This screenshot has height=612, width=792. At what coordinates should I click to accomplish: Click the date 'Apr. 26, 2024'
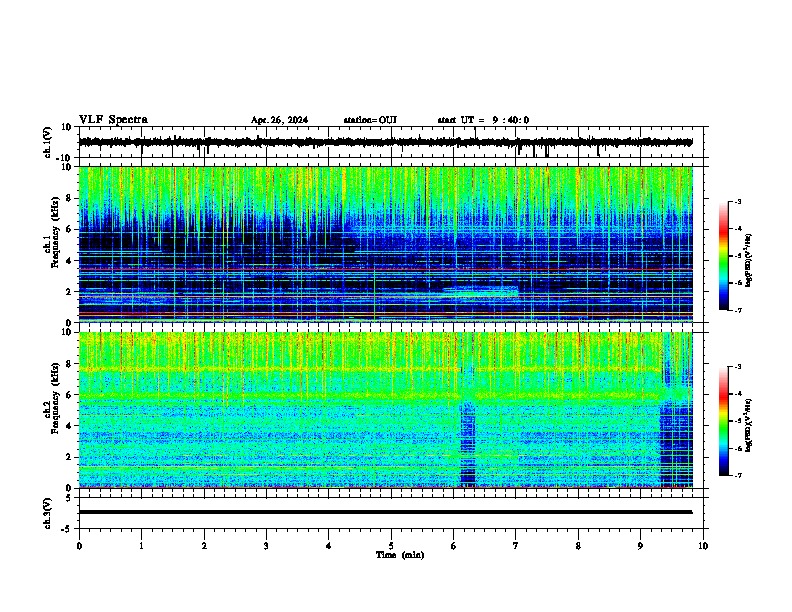point(279,120)
